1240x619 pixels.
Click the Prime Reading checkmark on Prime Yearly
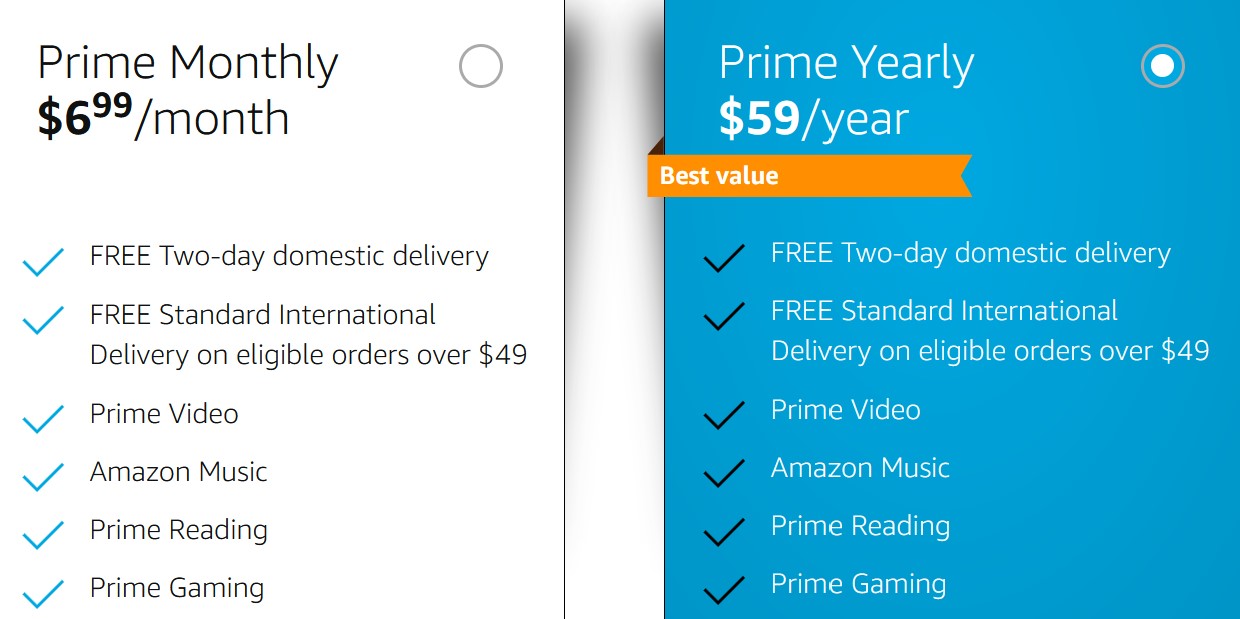[722, 532]
